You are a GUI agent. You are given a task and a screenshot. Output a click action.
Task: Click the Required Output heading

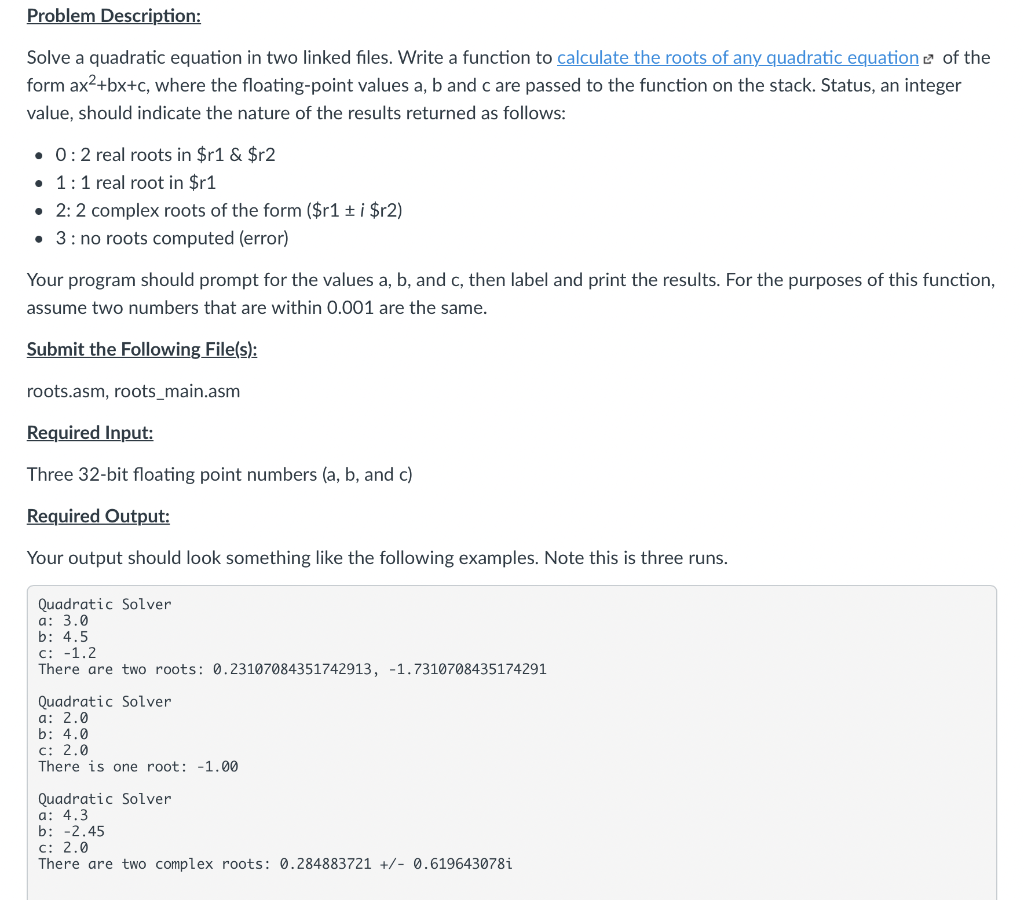[x=98, y=517]
